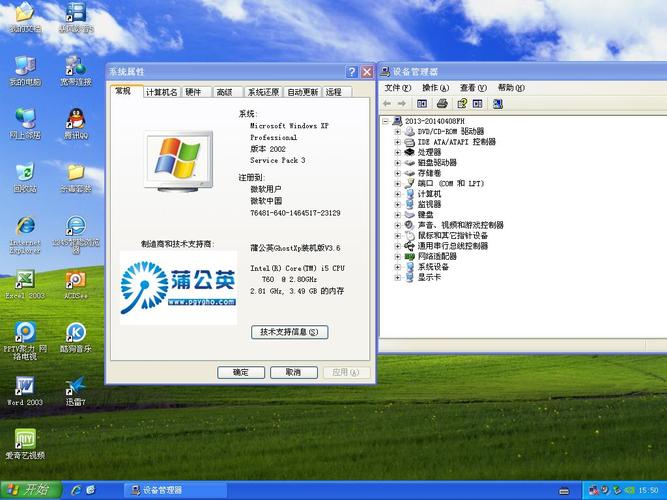
Task: Switch to the 计算机名 tab
Action: [x=161, y=92]
